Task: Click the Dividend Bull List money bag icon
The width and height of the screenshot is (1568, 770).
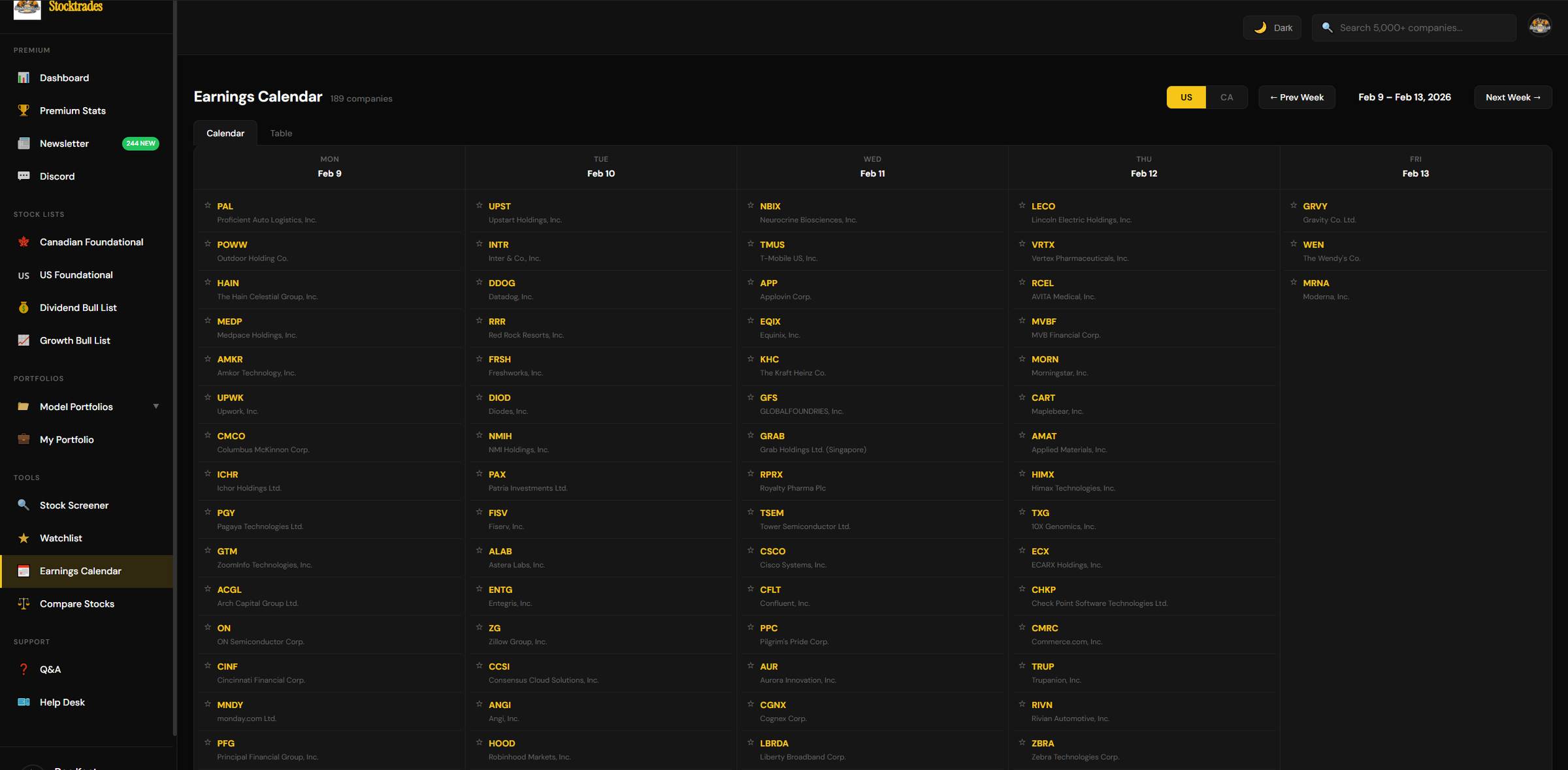Action: (x=24, y=308)
